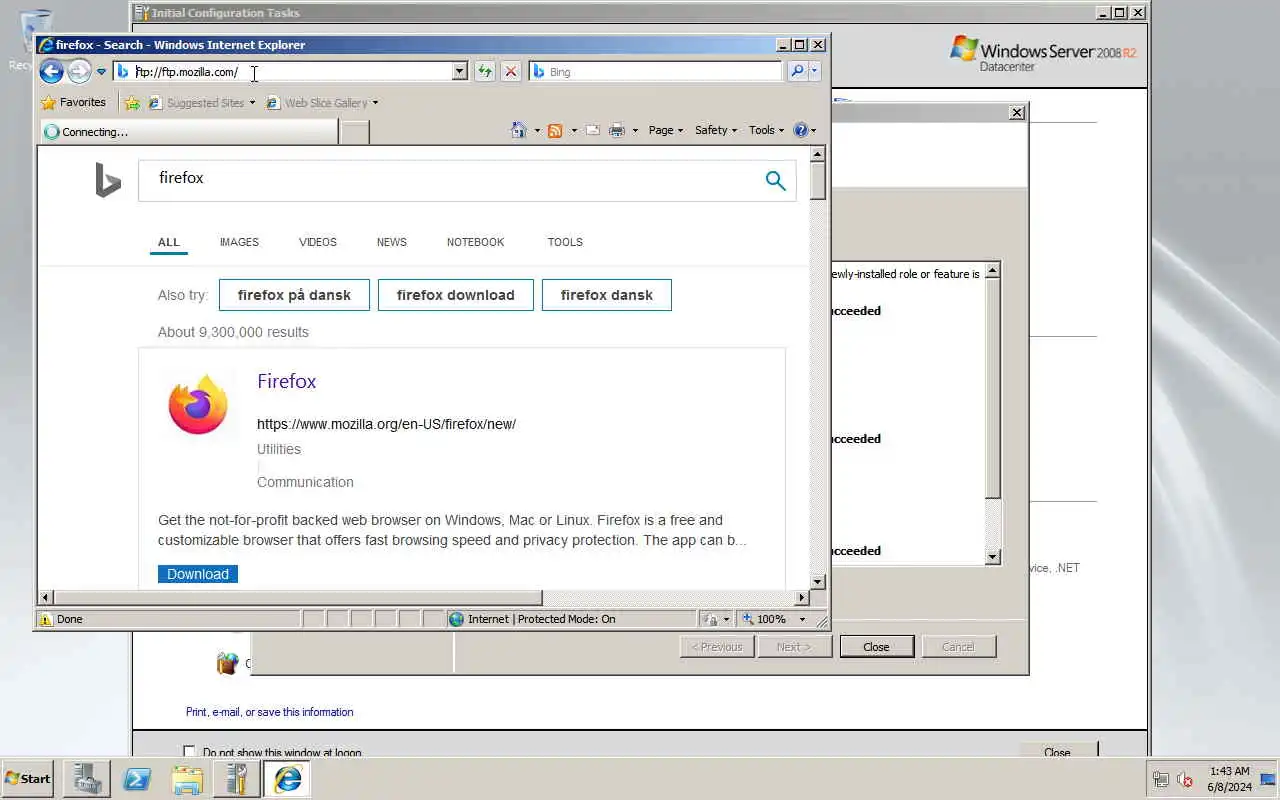Click the network icon in system tray

tap(1161, 779)
